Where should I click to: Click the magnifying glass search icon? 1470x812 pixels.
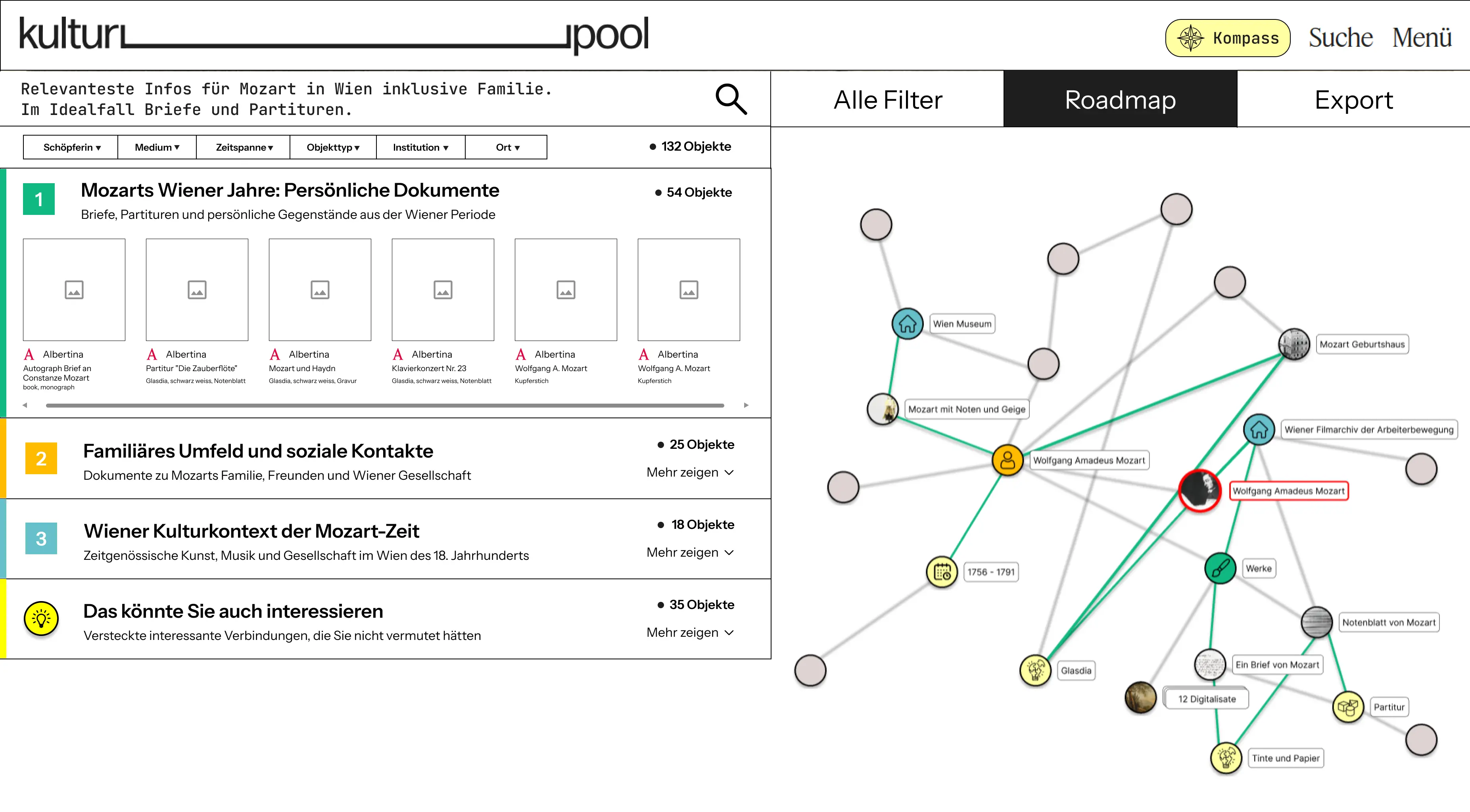tap(731, 99)
